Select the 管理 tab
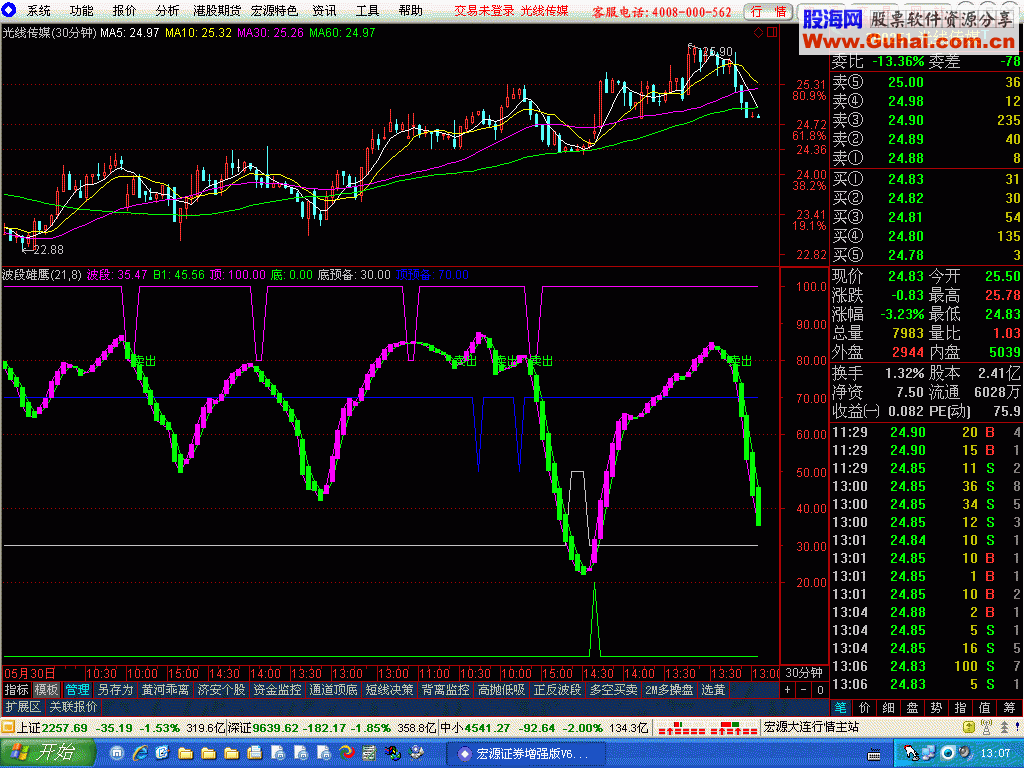This screenshot has width=1024, height=768. point(77,690)
